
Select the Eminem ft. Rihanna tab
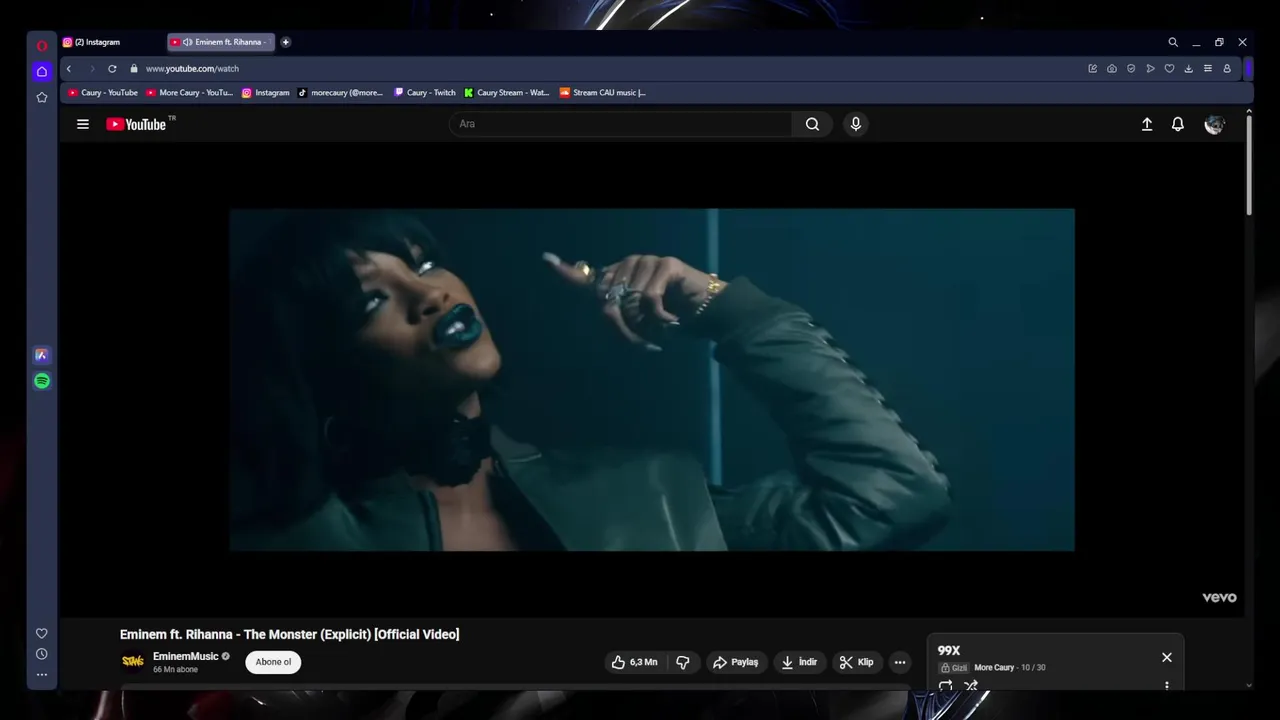click(220, 42)
